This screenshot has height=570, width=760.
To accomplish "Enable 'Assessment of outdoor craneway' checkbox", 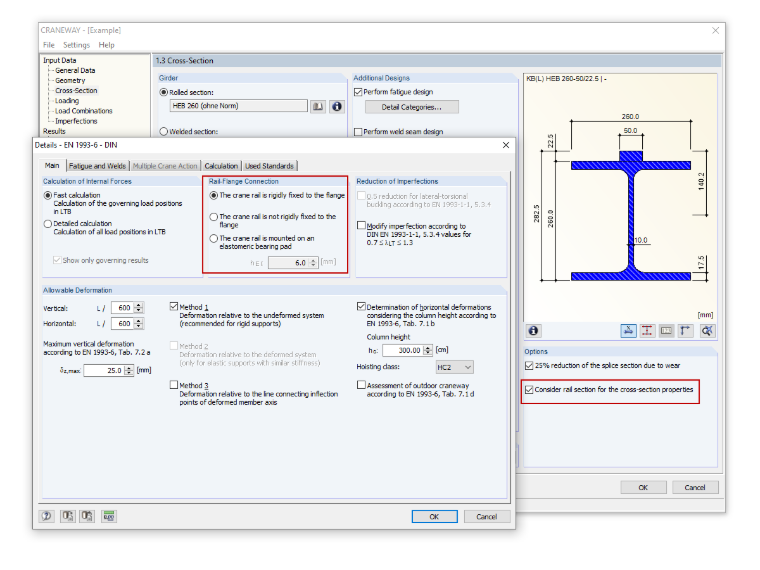I will coord(361,384).
